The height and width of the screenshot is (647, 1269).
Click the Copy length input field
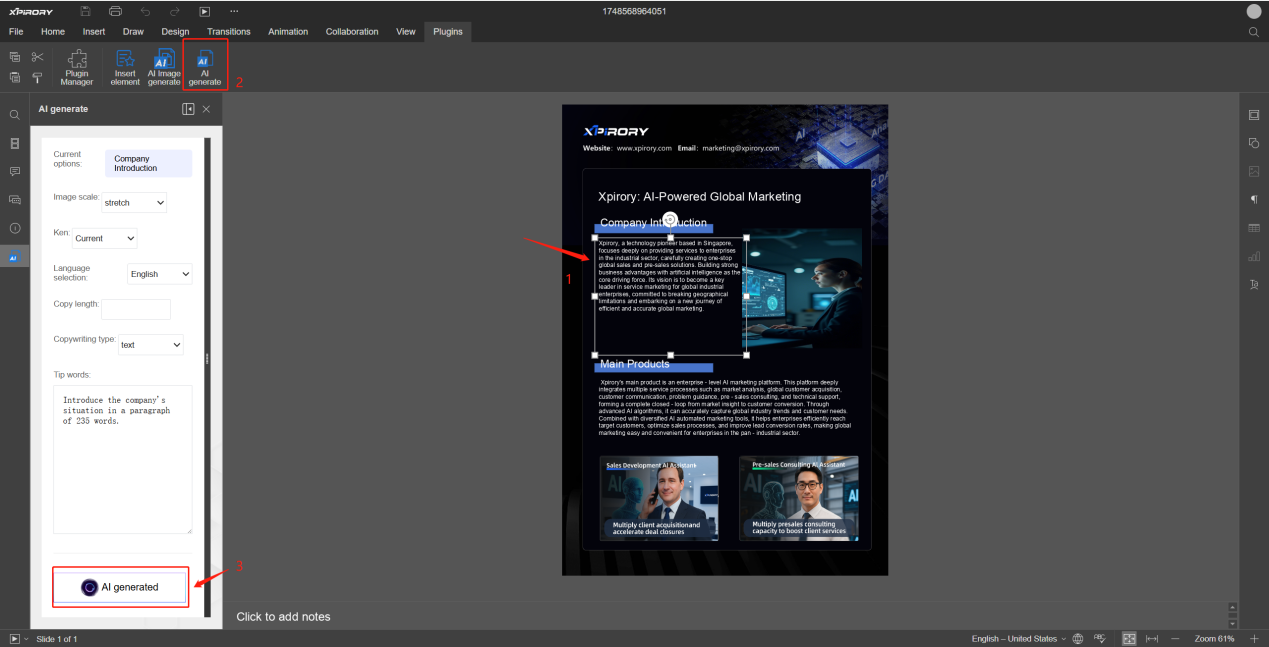[136, 309]
